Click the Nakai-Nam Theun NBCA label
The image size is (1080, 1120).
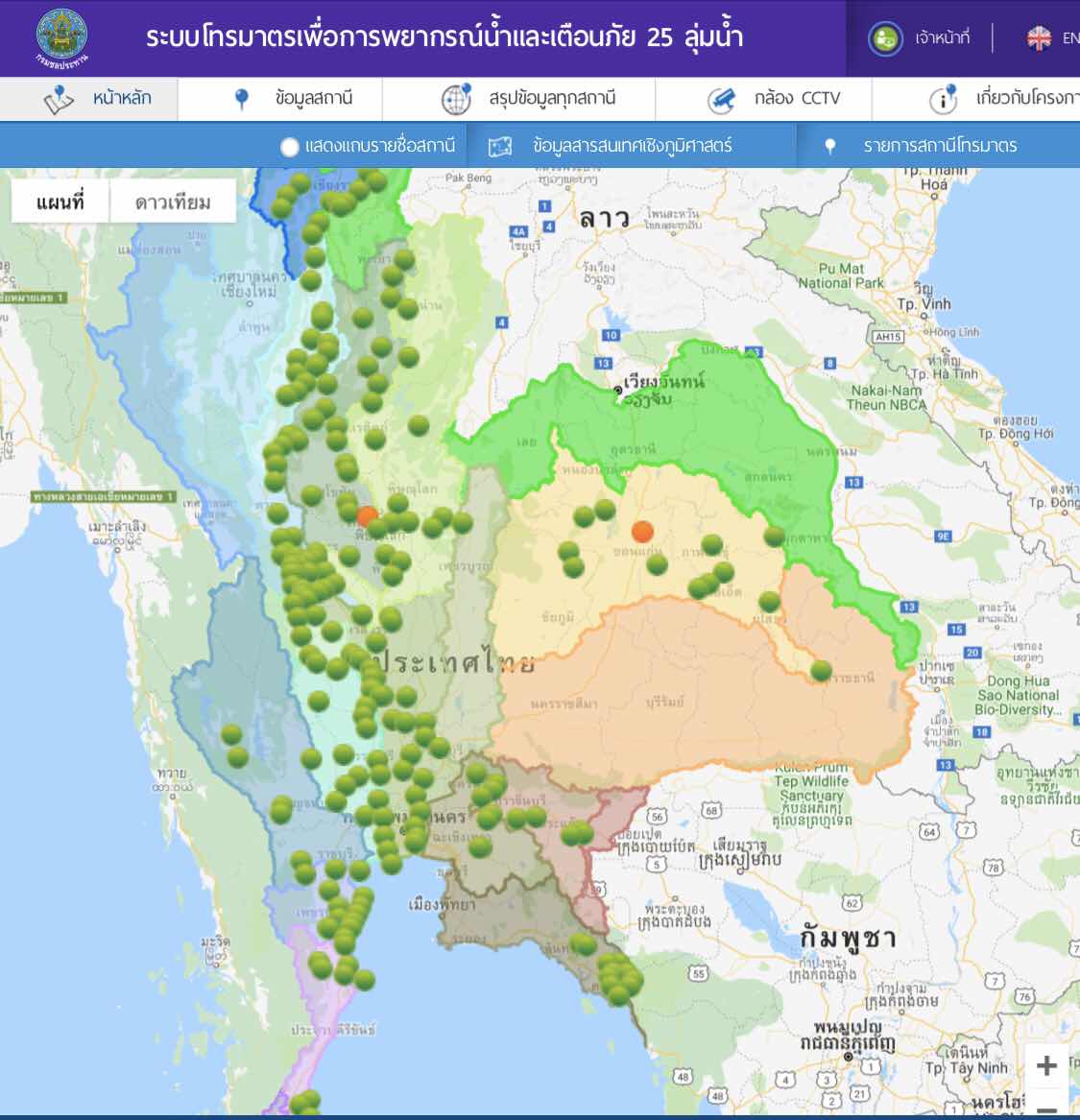click(x=886, y=398)
